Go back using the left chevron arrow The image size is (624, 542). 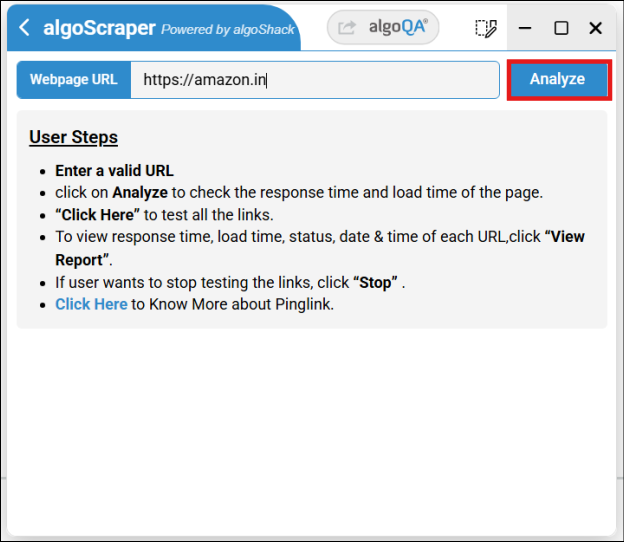[x=24, y=28]
